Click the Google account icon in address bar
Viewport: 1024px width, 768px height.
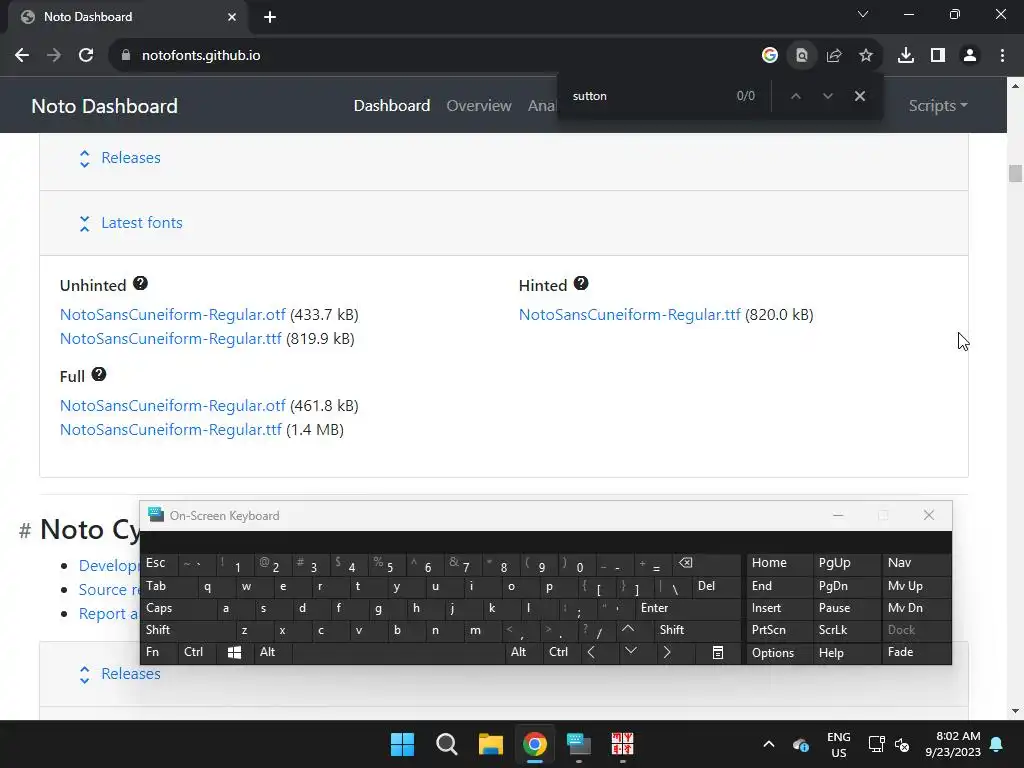(770, 56)
